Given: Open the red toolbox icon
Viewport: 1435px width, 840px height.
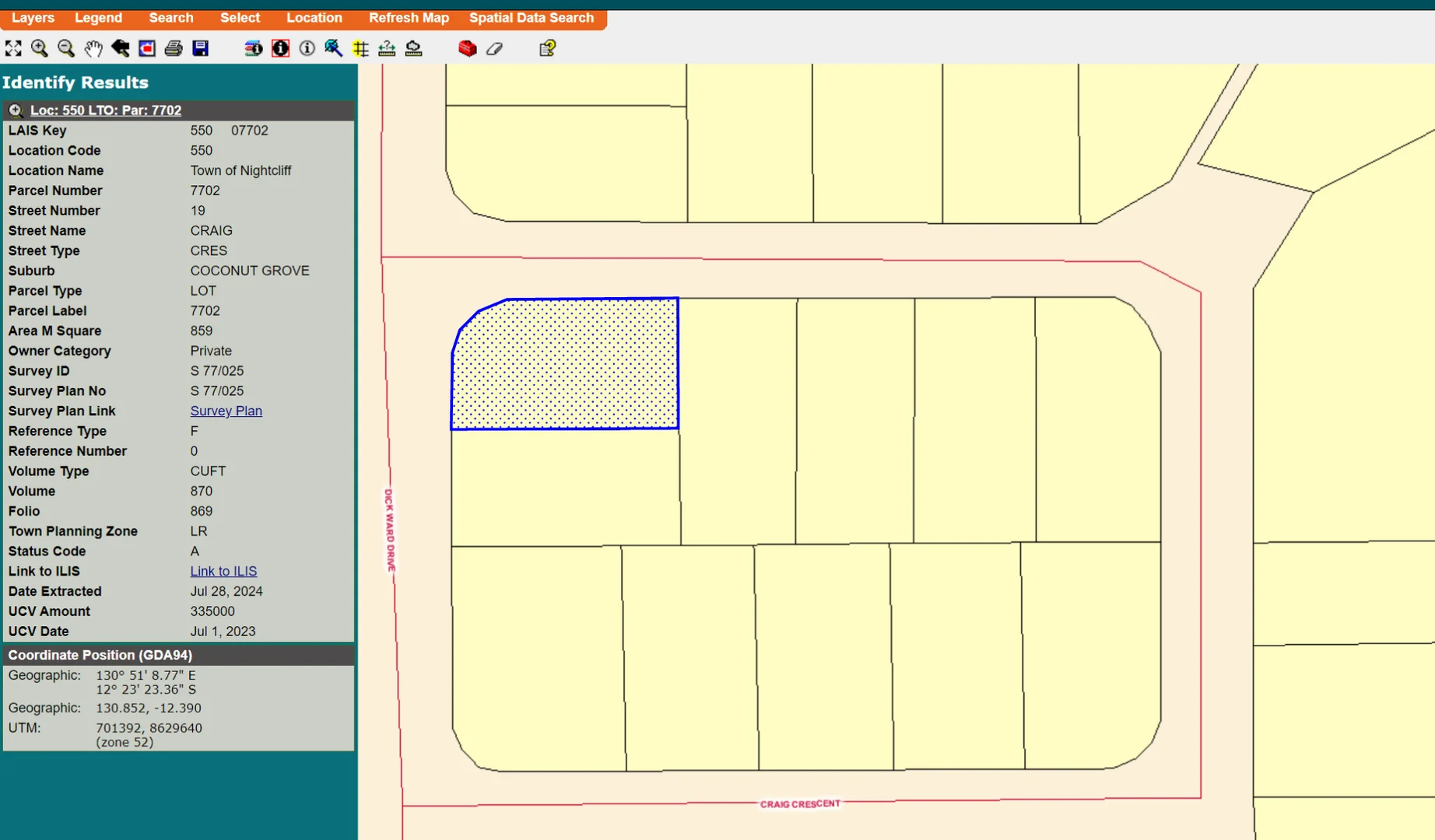Looking at the screenshot, I should coord(467,48).
